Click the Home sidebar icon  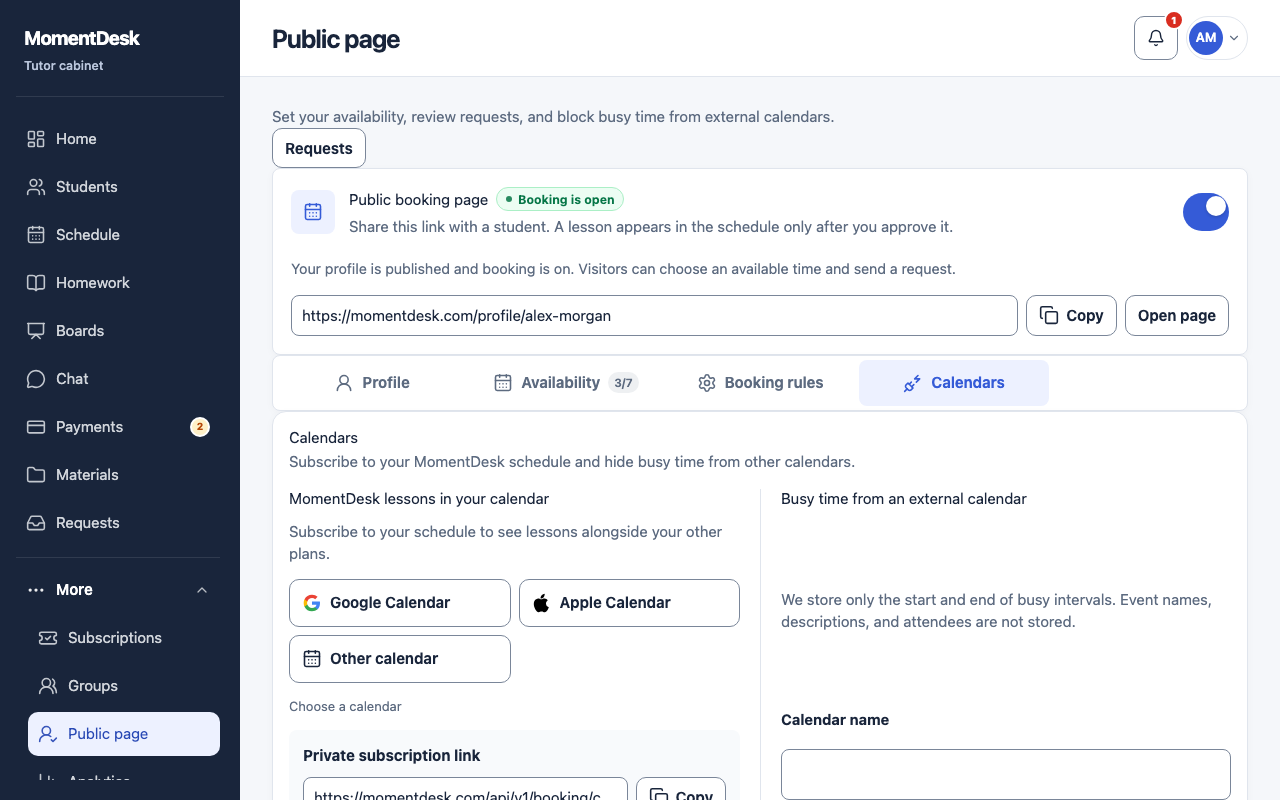click(x=36, y=139)
